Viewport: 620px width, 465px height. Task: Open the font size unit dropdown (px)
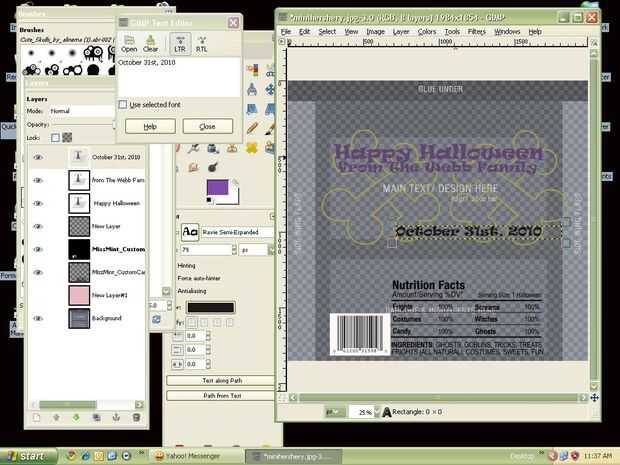(x=257, y=250)
